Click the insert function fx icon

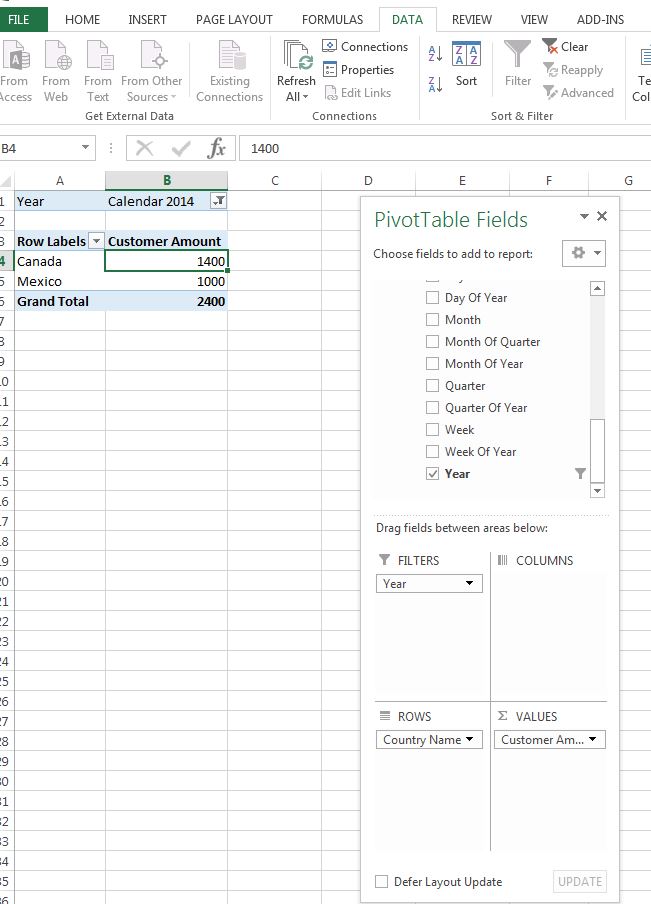(x=216, y=149)
